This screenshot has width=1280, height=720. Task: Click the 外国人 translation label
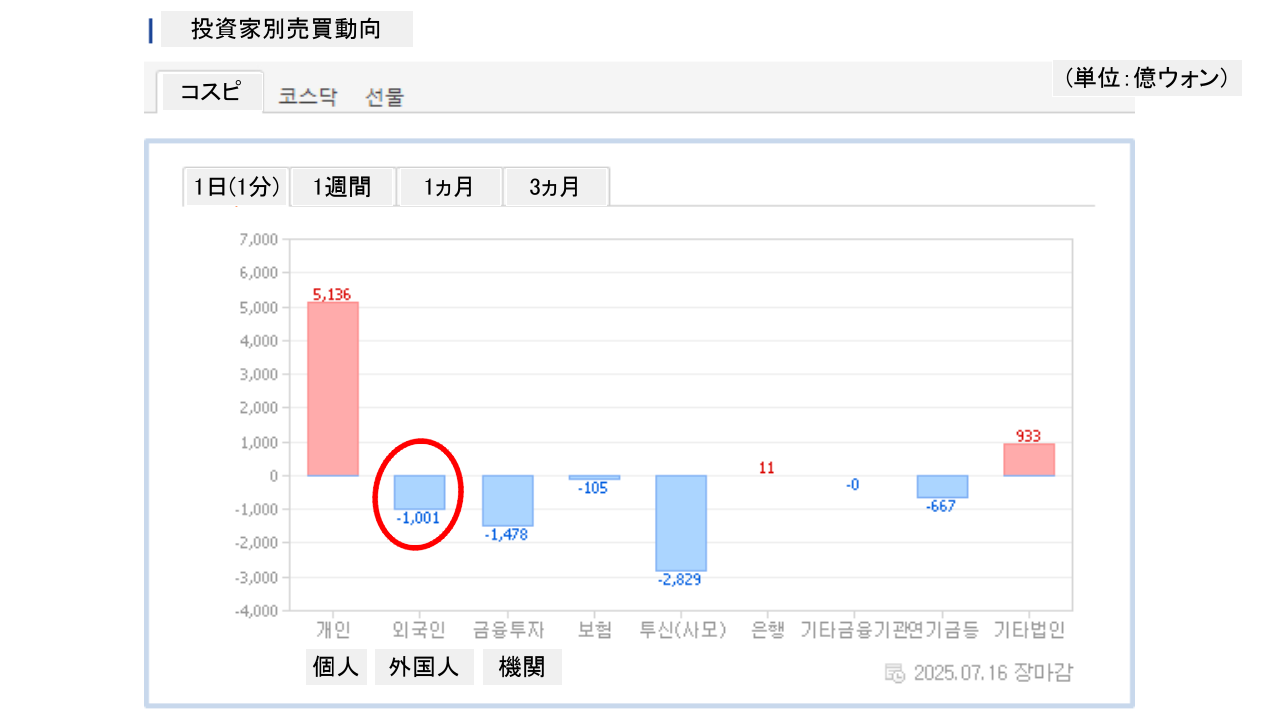point(424,667)
